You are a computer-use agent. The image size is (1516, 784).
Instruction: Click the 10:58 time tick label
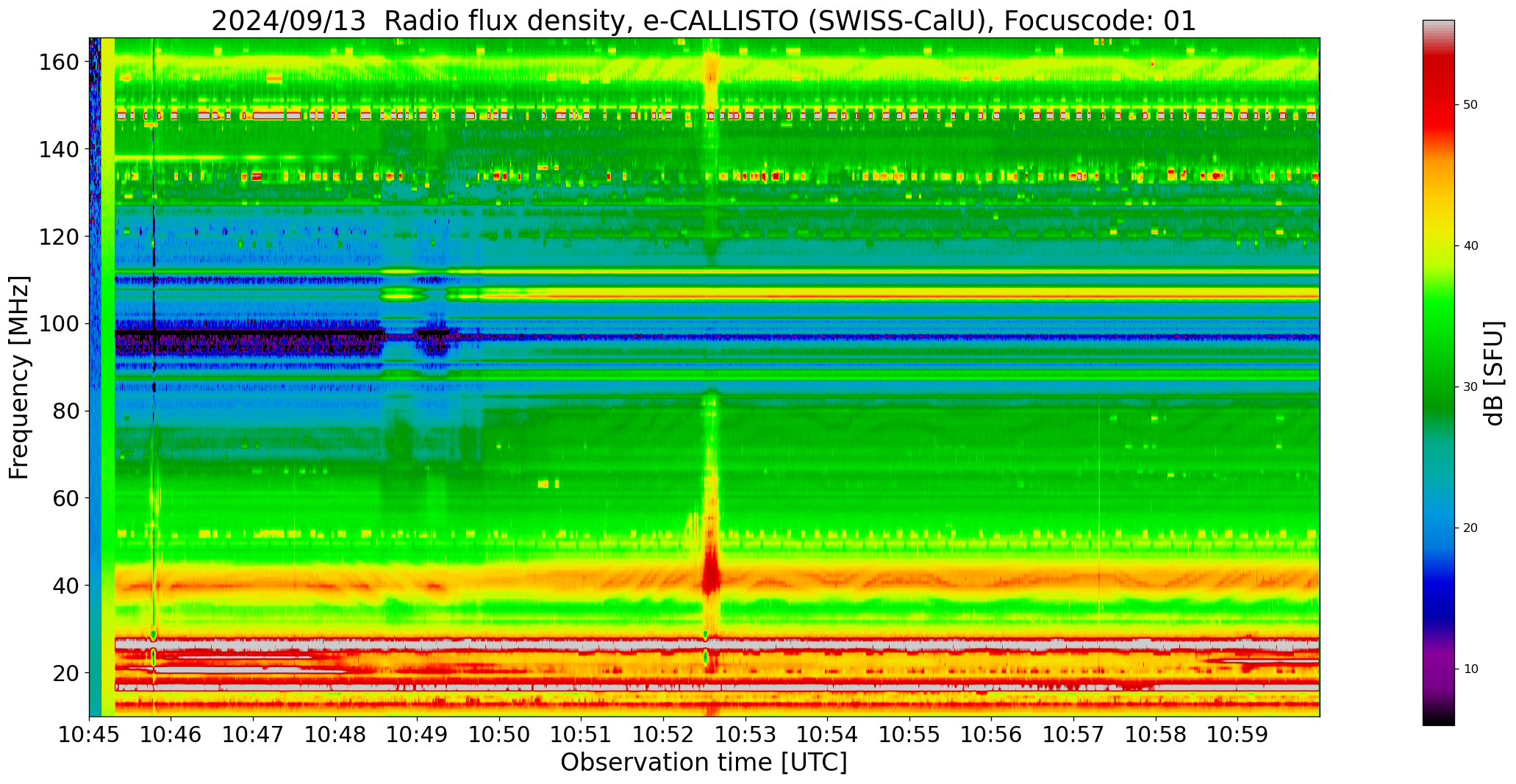click(x=1155, y=735)
